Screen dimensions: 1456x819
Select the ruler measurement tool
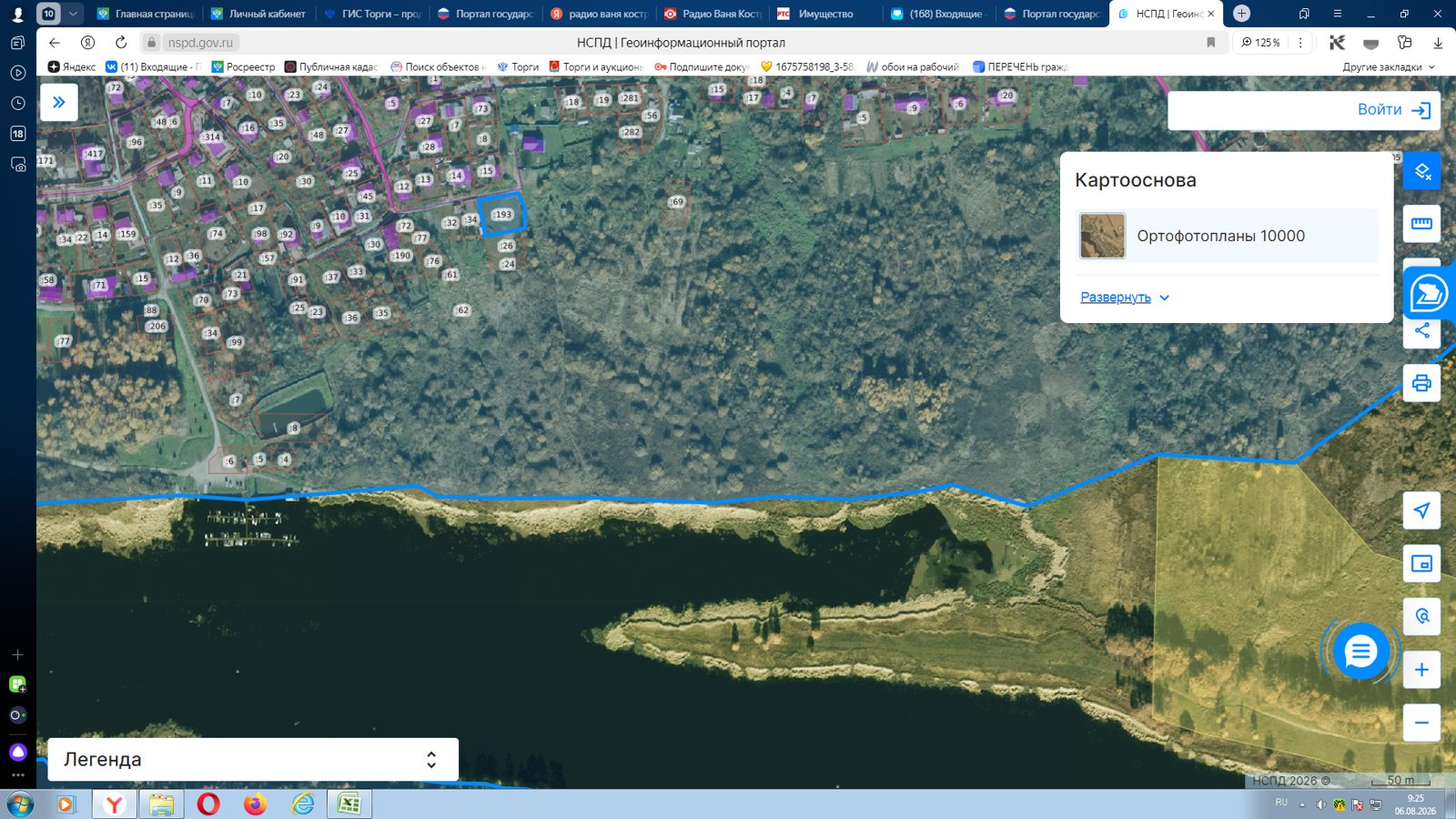click(x=1421, y=223)
